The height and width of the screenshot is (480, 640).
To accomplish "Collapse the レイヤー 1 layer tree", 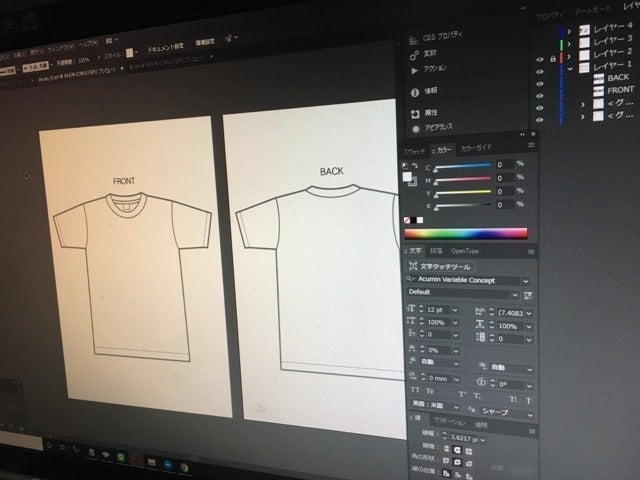I will click(x=569, y=67).
